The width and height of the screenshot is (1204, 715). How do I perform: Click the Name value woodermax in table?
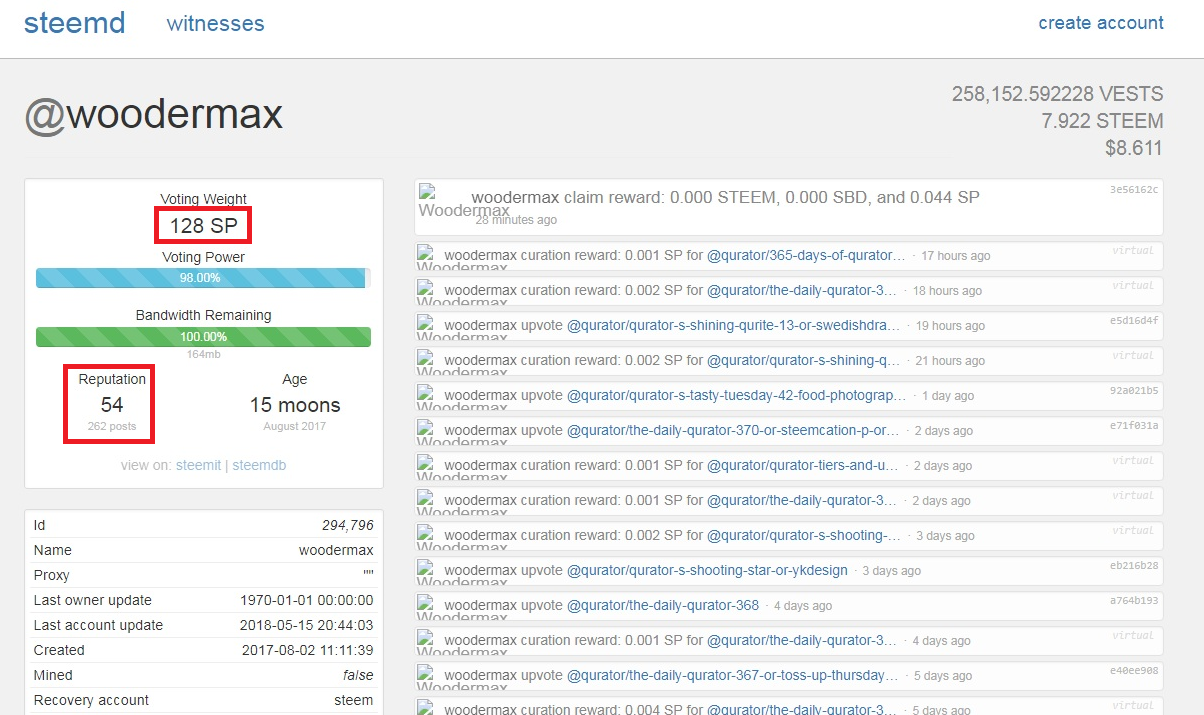(336, 550)
